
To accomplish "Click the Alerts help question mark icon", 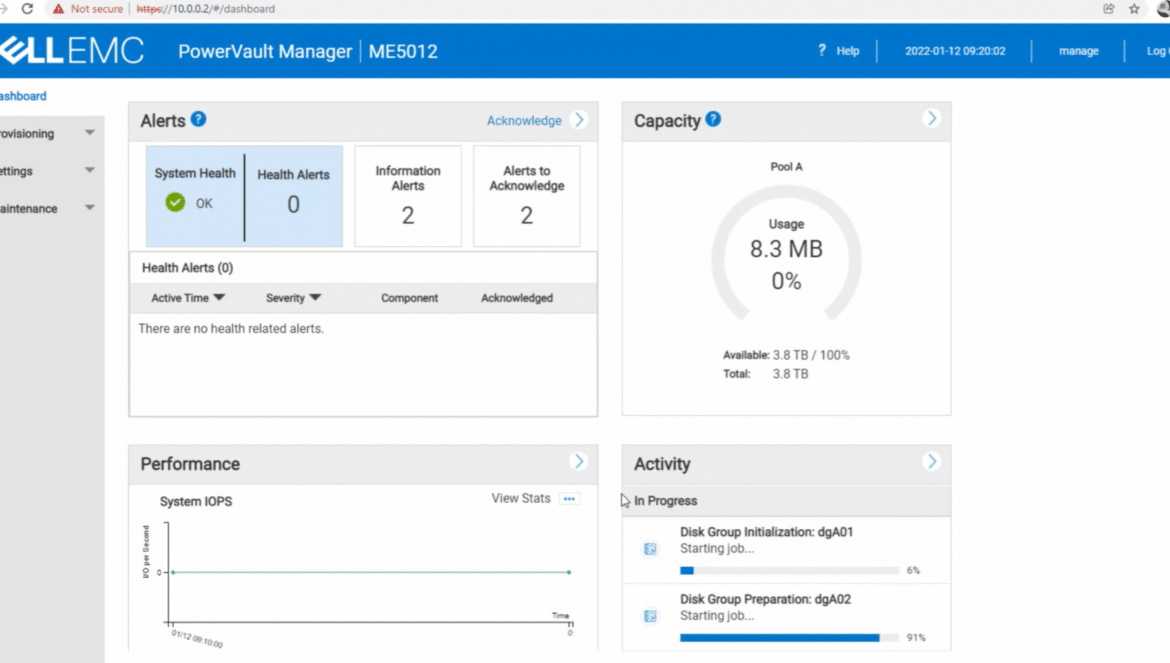I will coord(198,119).
